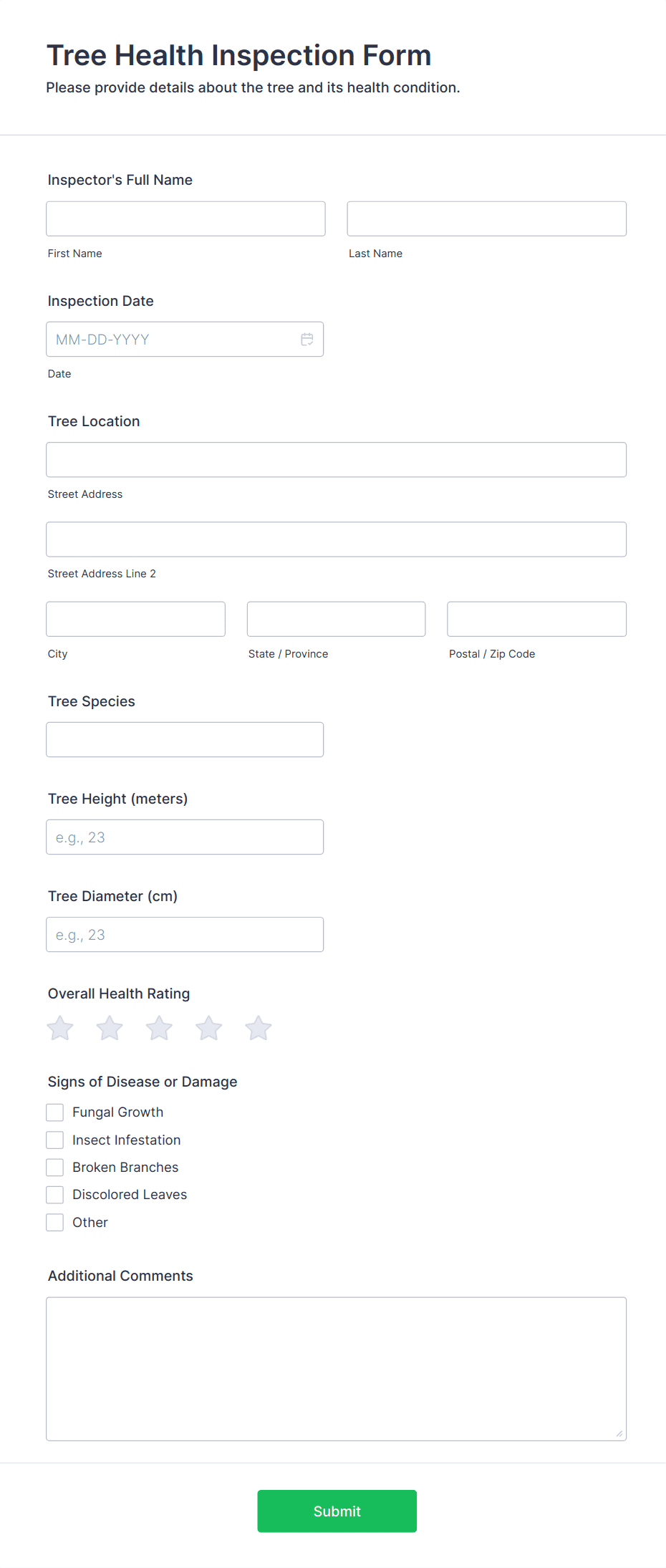This screenshot has width=666, height=1568.
Task: Click the Postal / Zip Code field
Action: (536, 618)
